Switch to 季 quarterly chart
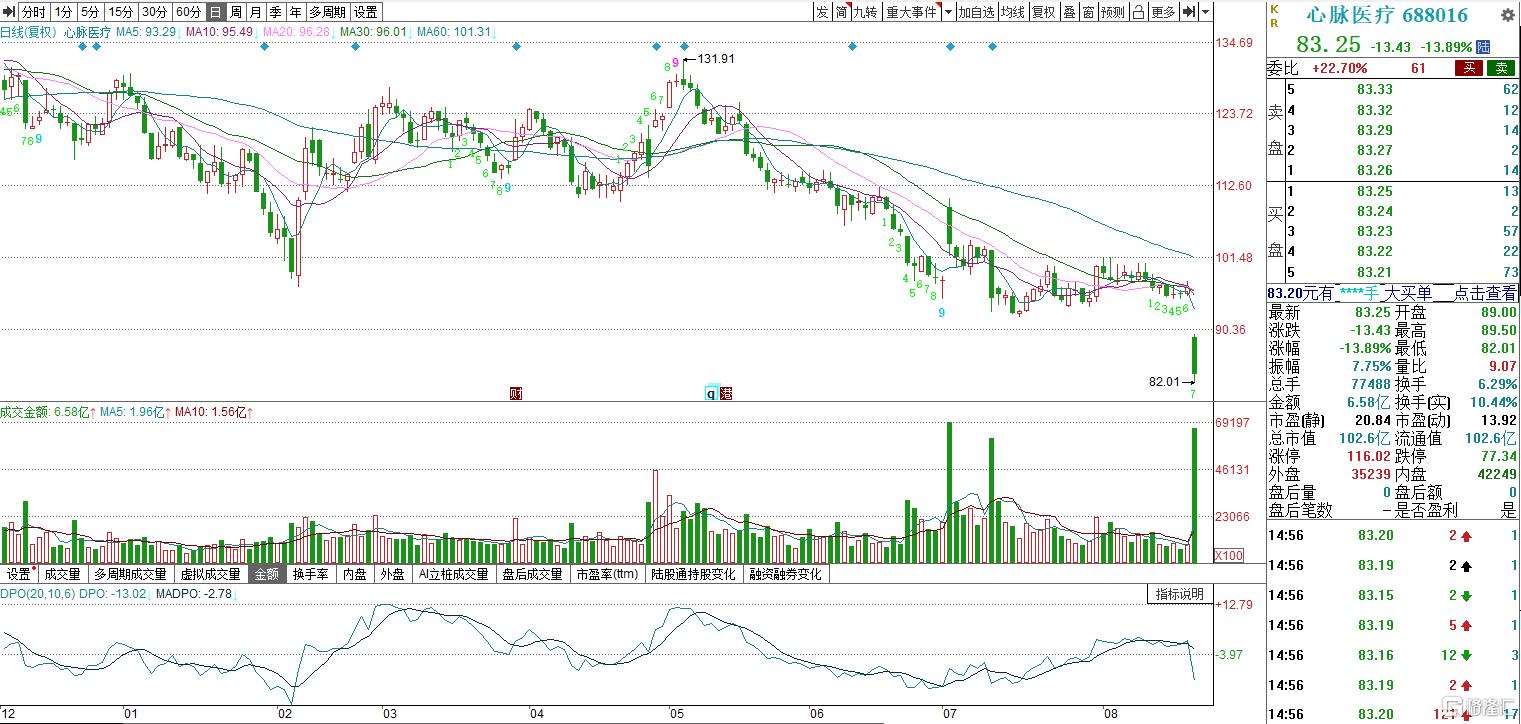The width and height of the screenshot is (1521, 724). (x=276, y=12)
